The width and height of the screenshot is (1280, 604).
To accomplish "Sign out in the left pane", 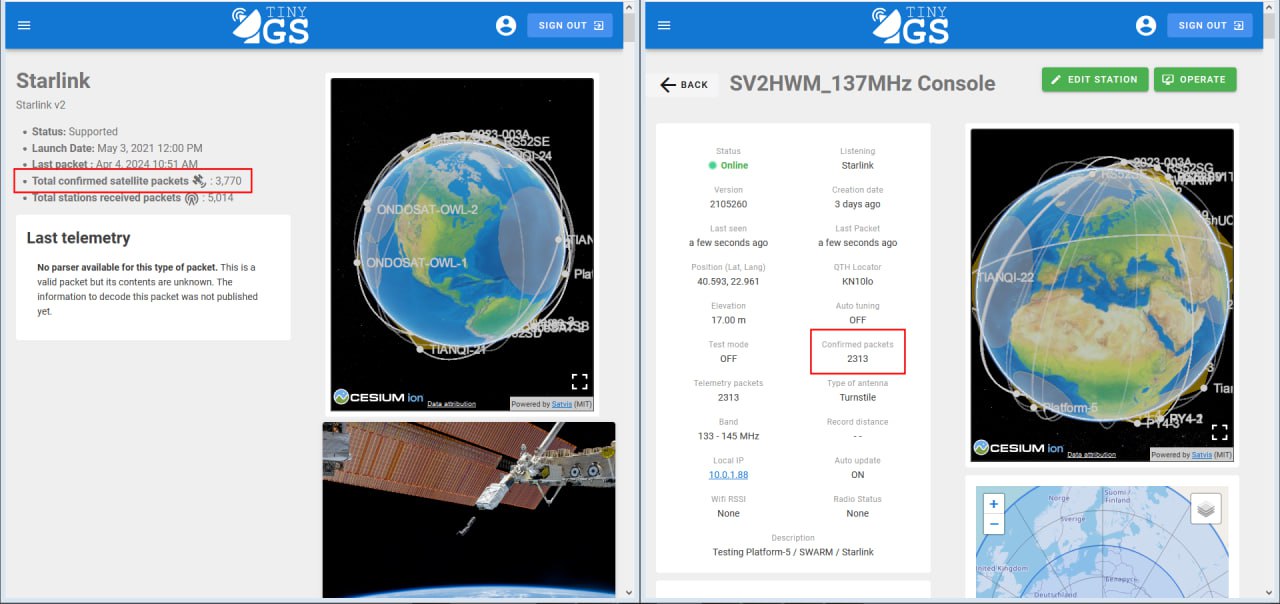I will pyautogui.click(x=570, y=26).
